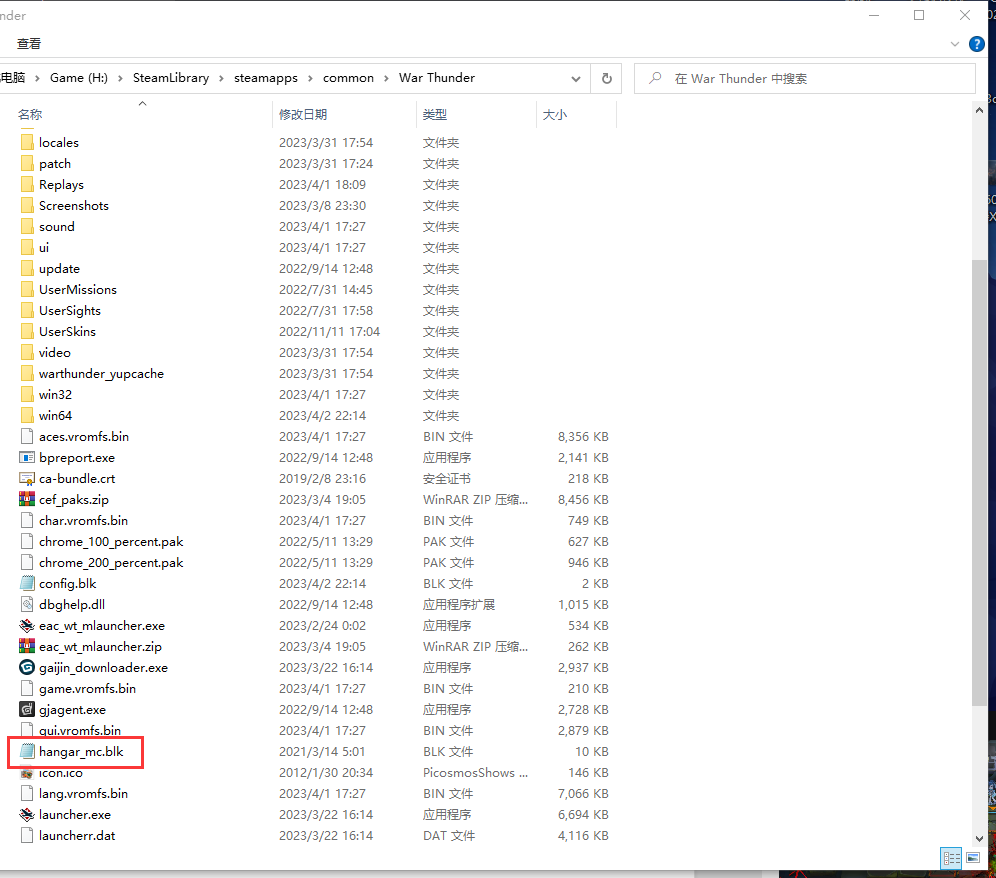This screenshot has width=996, height=878.
Task: Click the cef_paks.zip WinRAR archive icon
Action: pyautogui.click(x=27, y=499)
